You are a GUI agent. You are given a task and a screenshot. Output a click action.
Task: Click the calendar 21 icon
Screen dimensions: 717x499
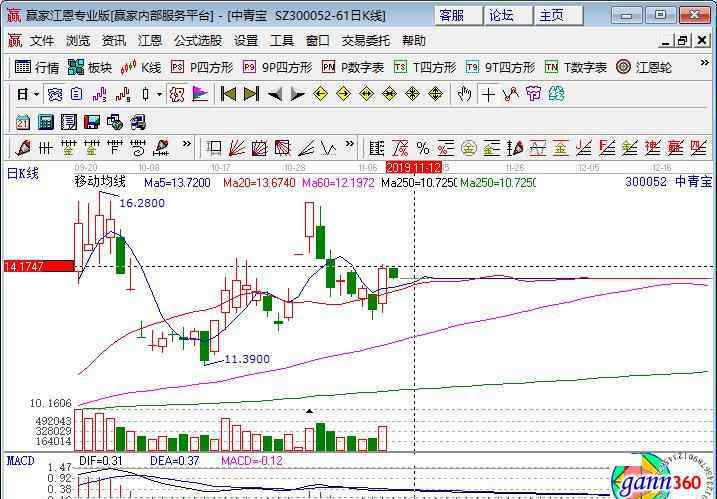[x=22, y=122]
